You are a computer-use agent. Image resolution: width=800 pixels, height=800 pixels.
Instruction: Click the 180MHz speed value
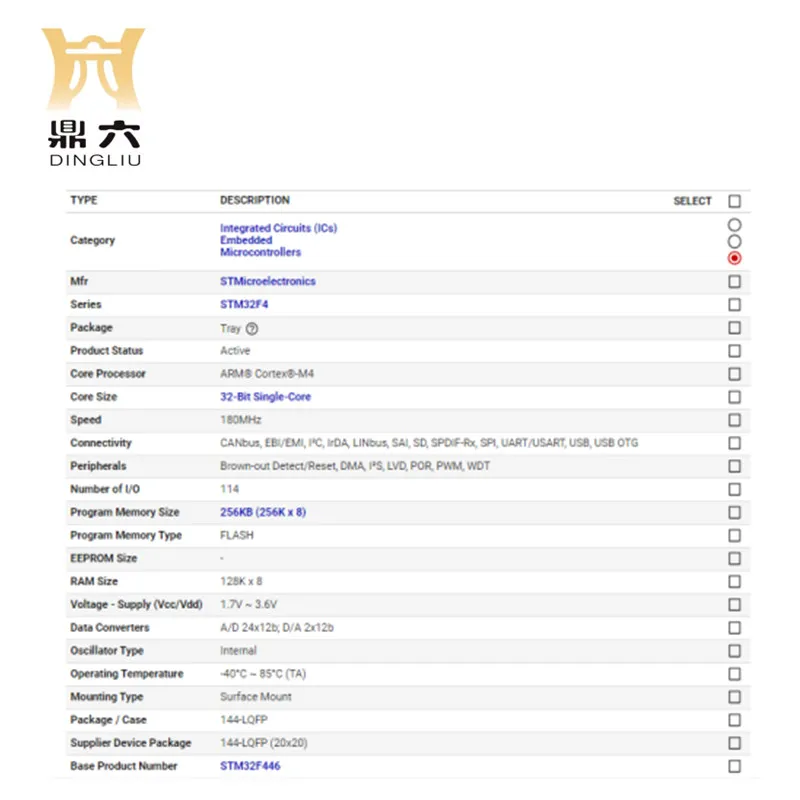click(x=240, y=419)
